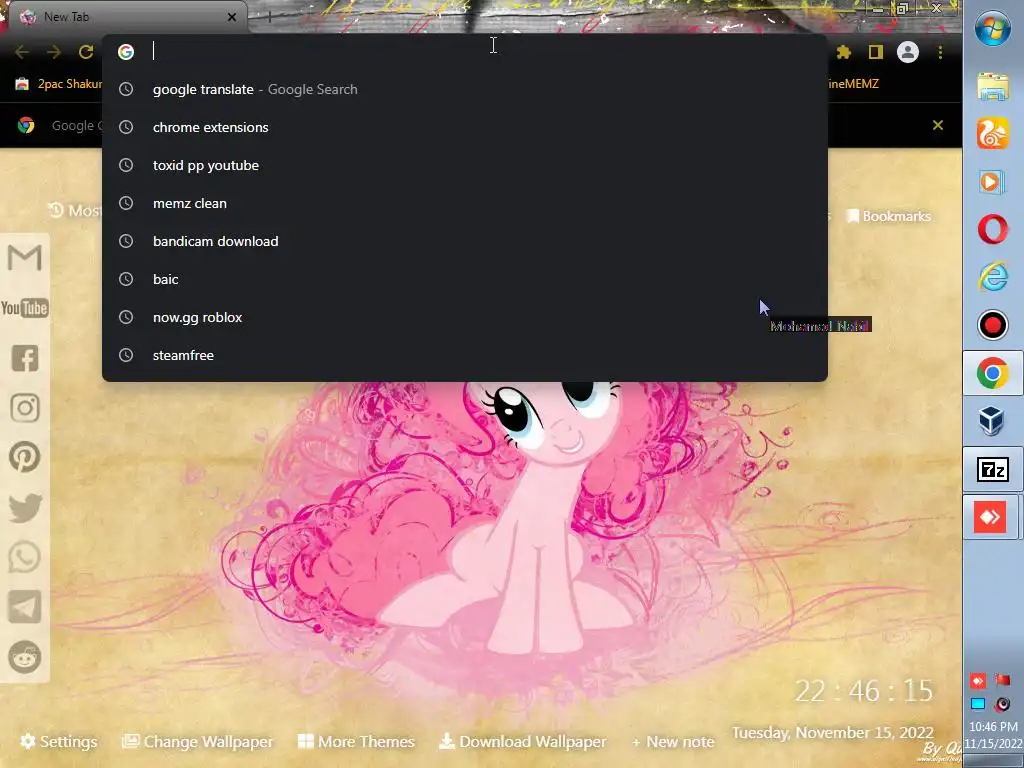Select 'baic' suggestion
Image resolution: width=1024 pixels, height=768 pixels.
[x=465, y=279]
